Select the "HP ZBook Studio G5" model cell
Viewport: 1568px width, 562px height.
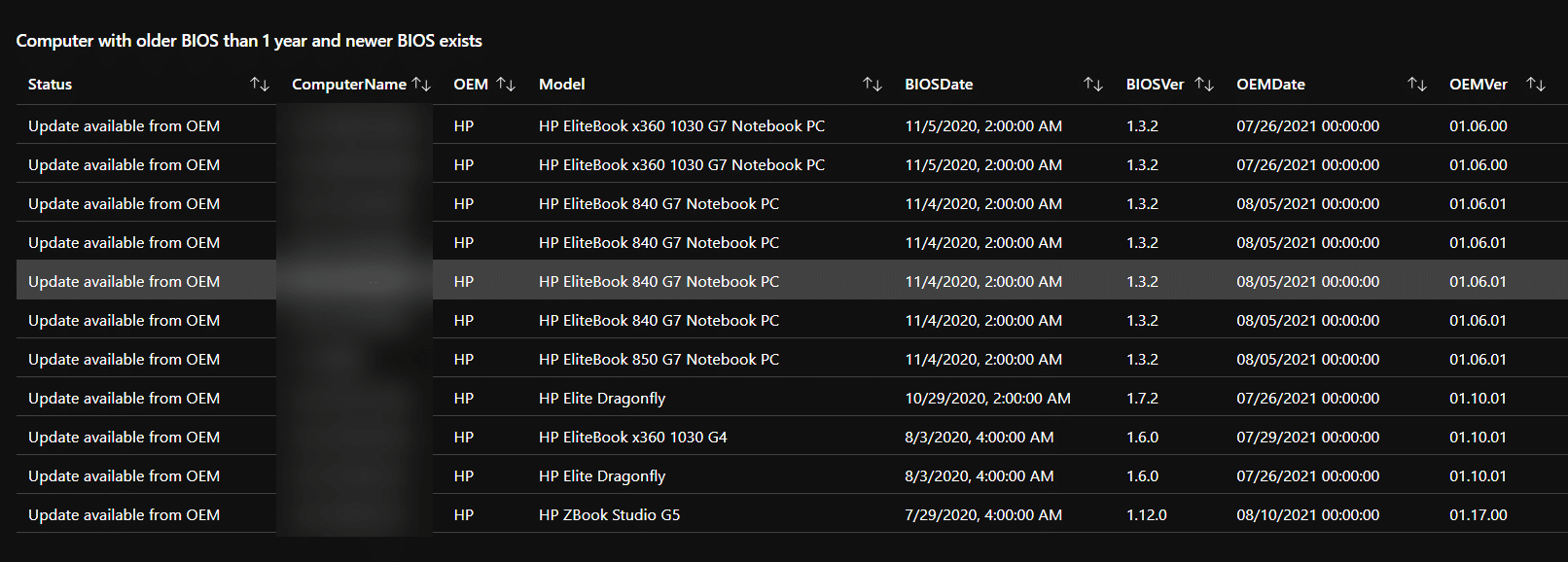tap(610, 515)
